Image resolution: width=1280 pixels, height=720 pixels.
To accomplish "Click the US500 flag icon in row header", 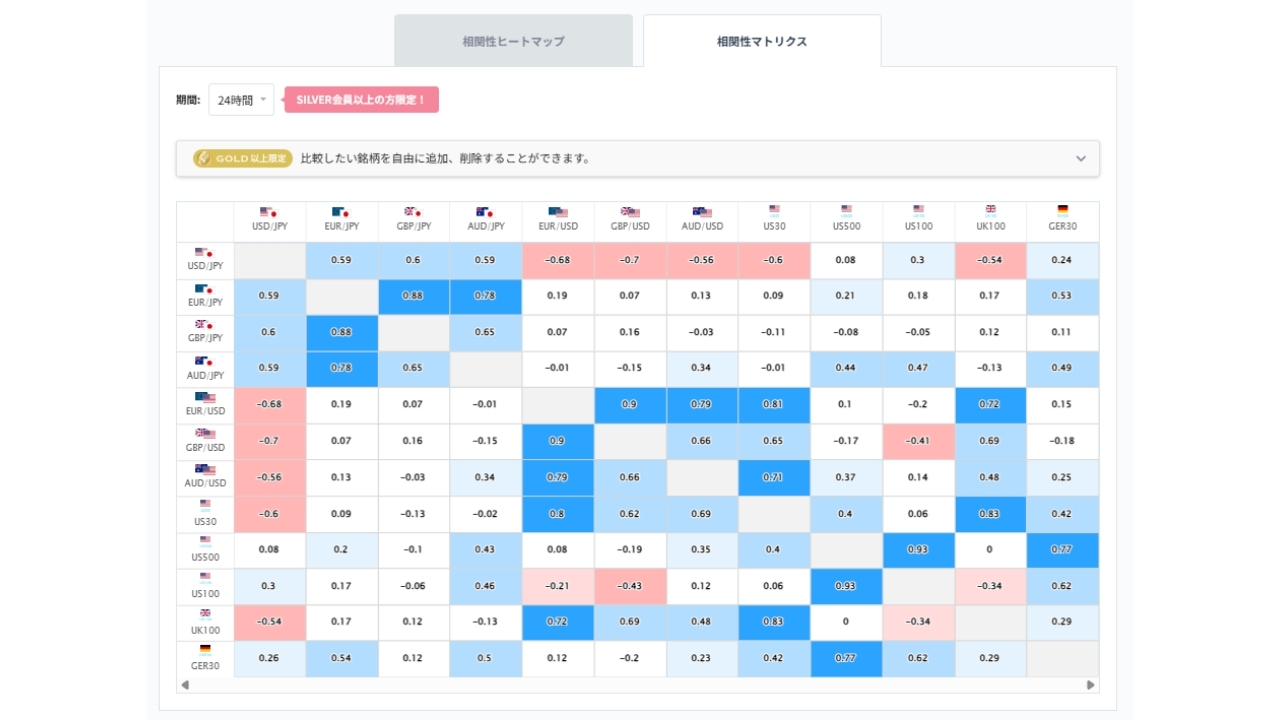I will (x=205, y=541).
